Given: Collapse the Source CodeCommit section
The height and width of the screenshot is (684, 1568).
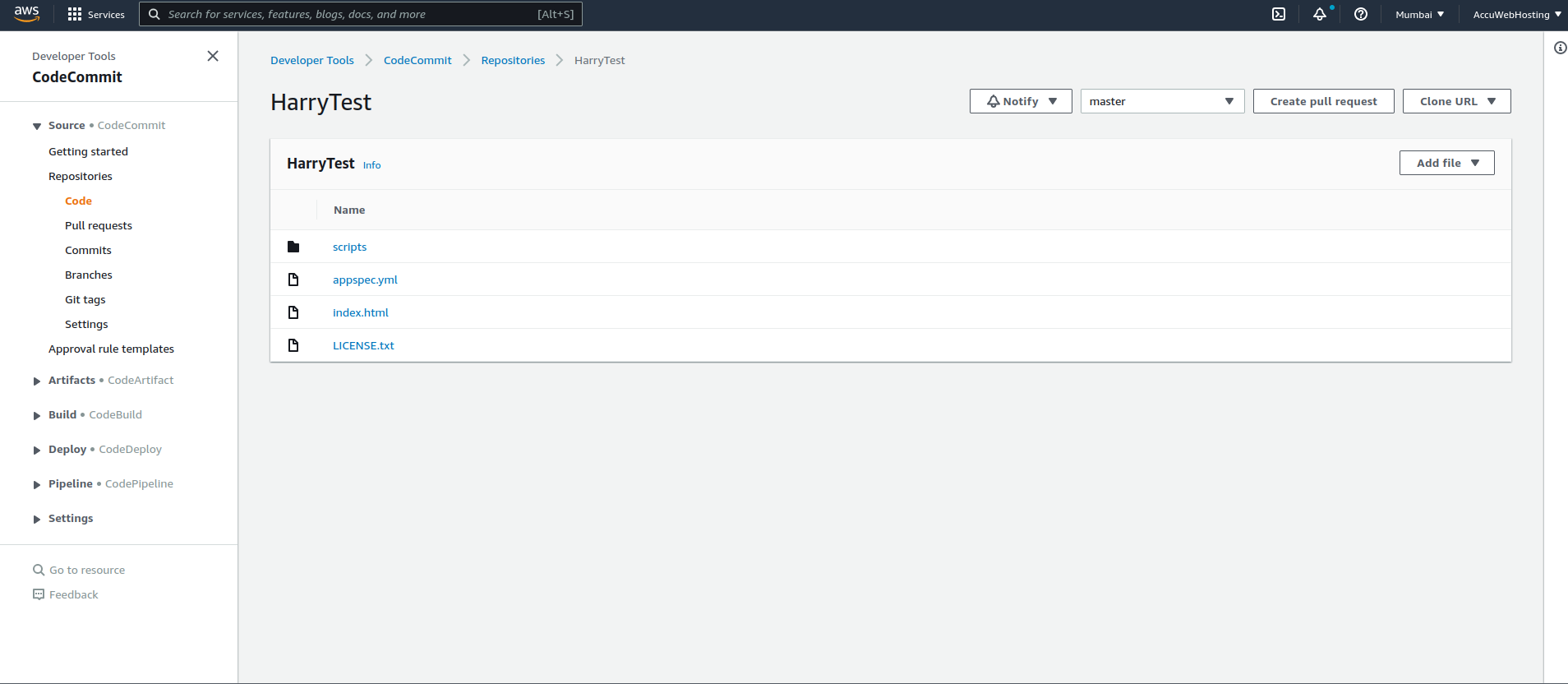Looking at the screenshot, I should pyautogui.click(x=37, y=126).
